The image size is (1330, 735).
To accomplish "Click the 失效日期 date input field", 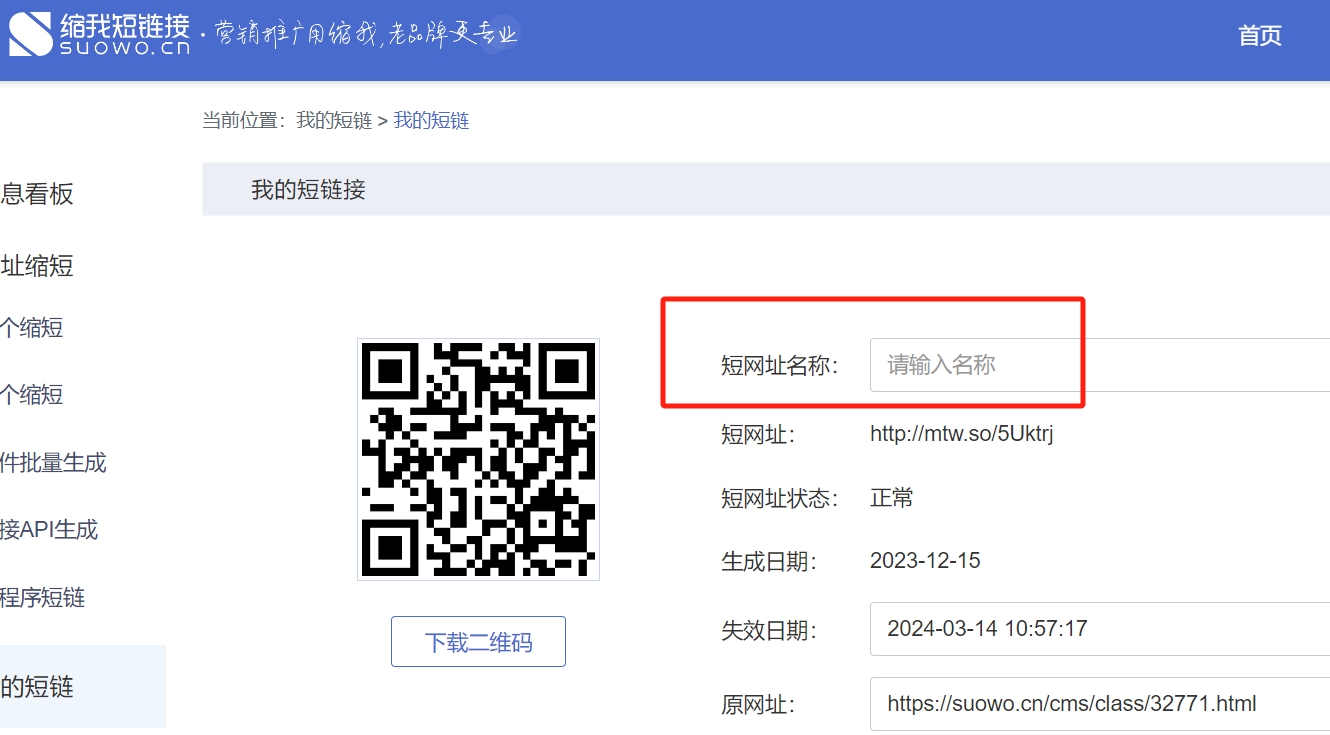I will pos(1099,629).
